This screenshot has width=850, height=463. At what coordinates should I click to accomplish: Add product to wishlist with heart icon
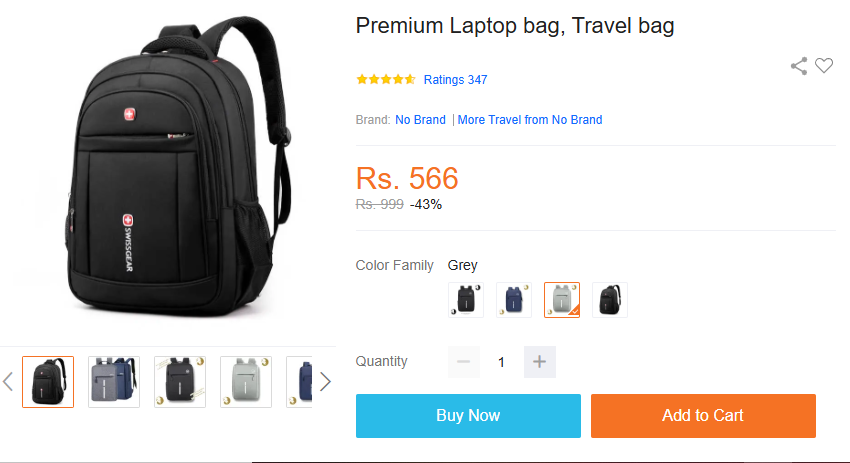(824, 66)
